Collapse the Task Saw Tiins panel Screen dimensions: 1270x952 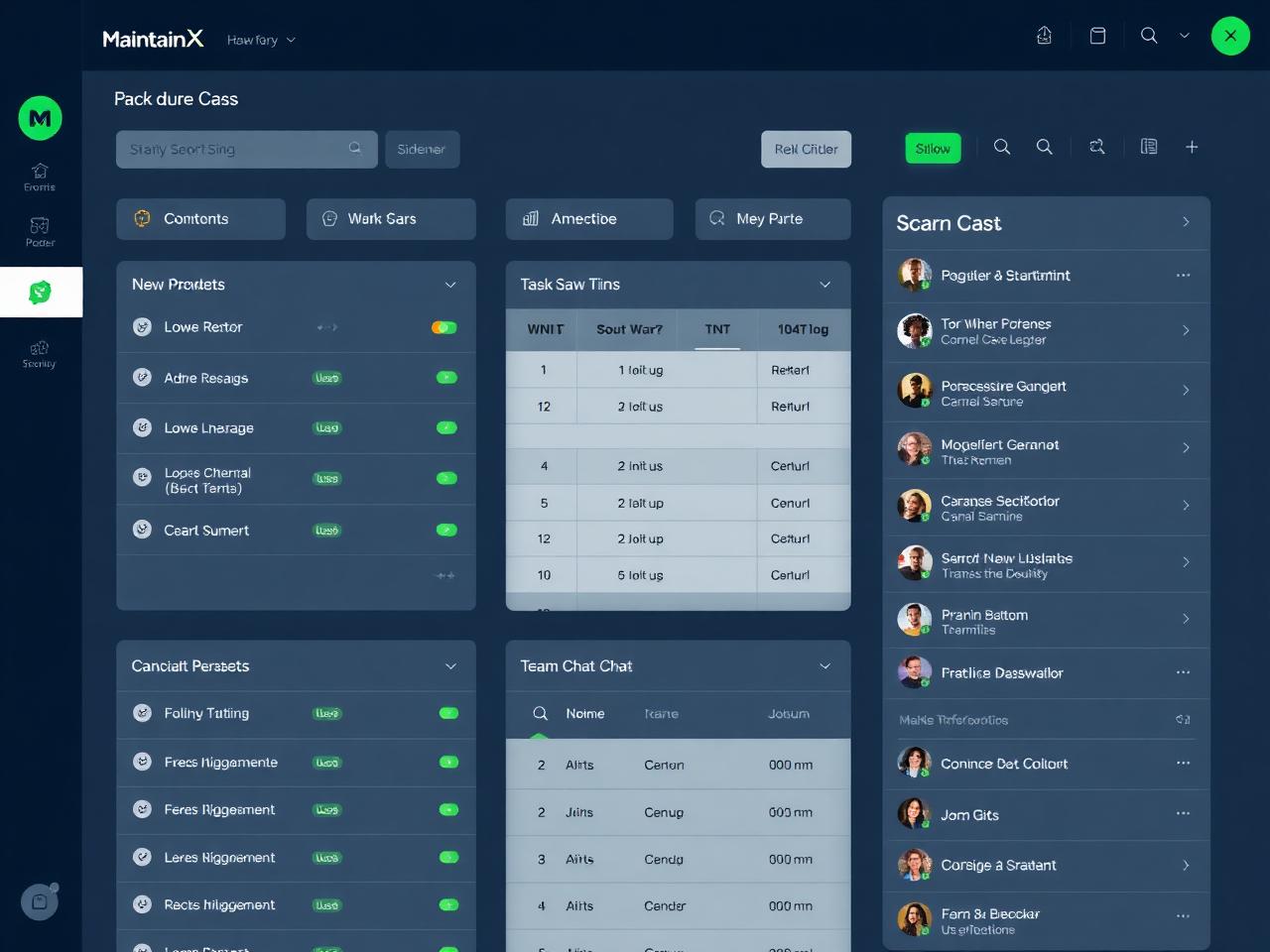(x=825, y=285)
